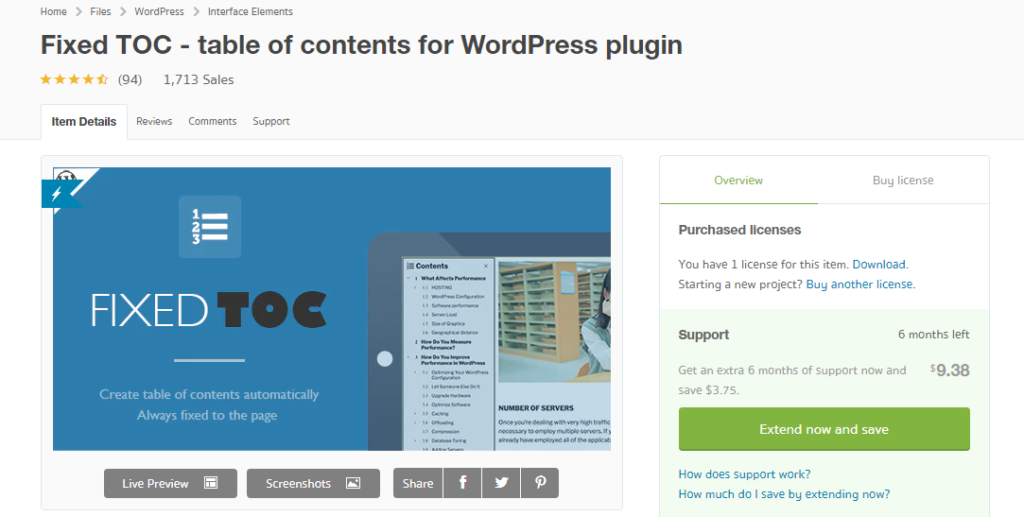Share the item on Twitter

tap(501, 483)
